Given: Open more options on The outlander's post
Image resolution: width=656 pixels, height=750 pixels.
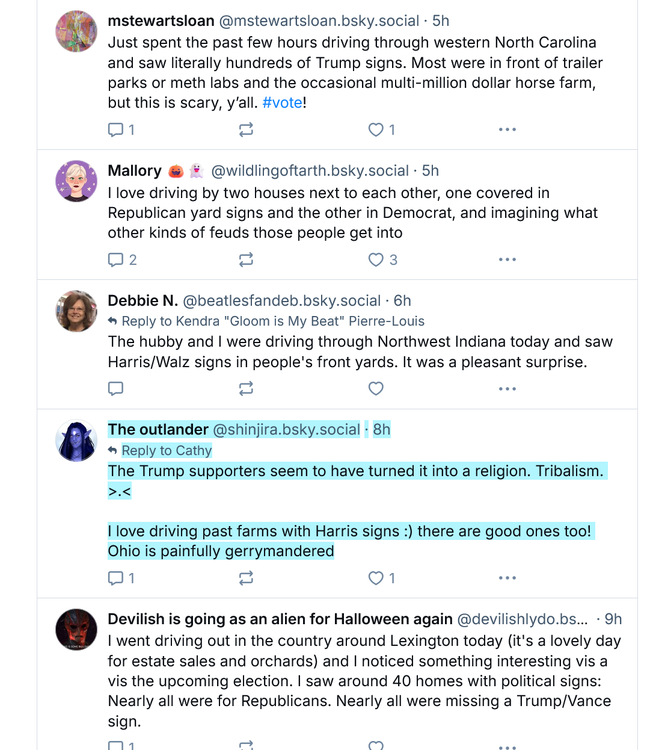Looking at the screenshot, I should [507, 577].
